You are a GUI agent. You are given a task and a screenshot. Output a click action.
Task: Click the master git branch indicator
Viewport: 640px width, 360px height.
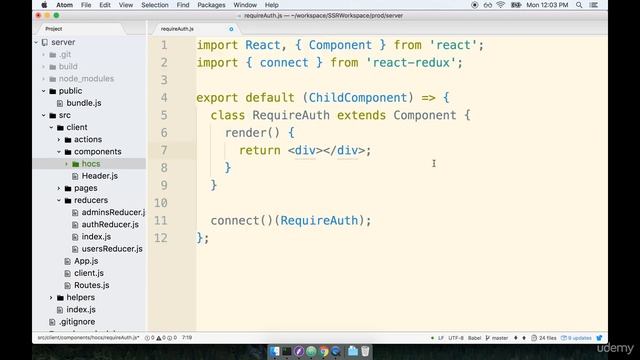click(497, 338)
